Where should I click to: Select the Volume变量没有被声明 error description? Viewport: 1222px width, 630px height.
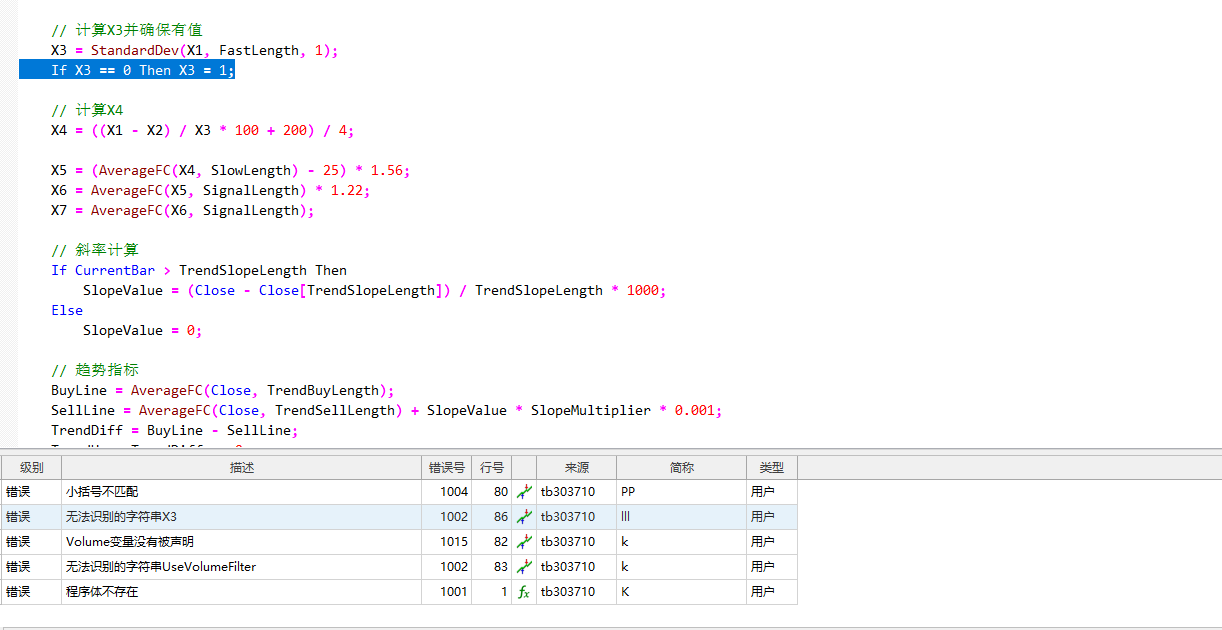tap(130, 542)
